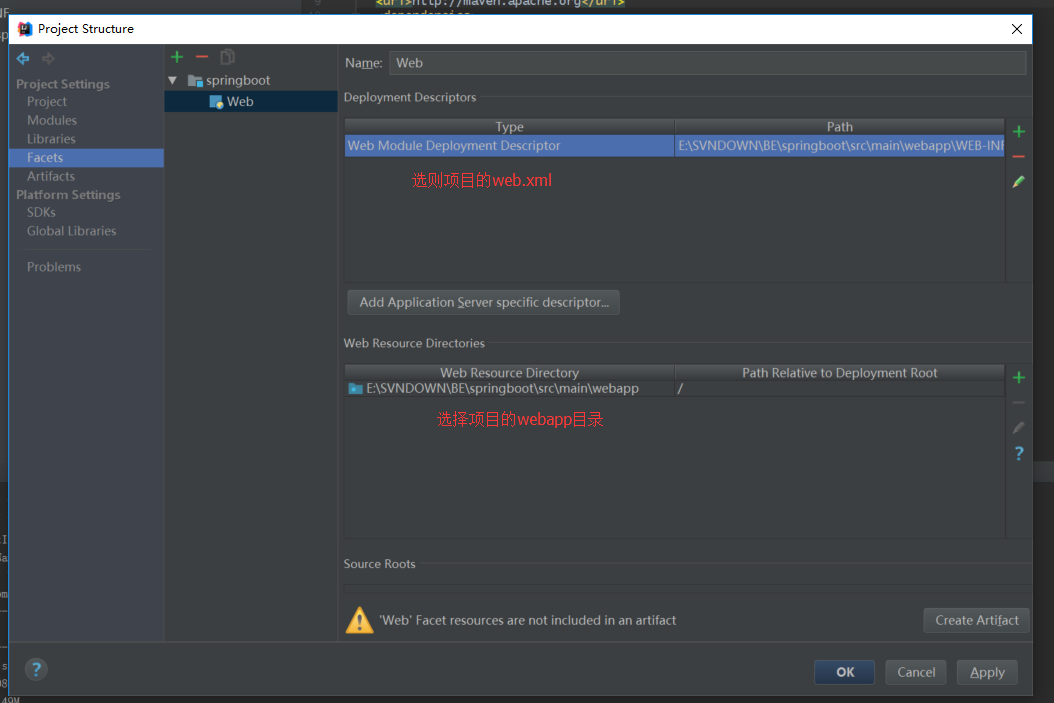Add a new facet with green plus
Viewport: 1054px width, 703px height.
pos(177,57)
